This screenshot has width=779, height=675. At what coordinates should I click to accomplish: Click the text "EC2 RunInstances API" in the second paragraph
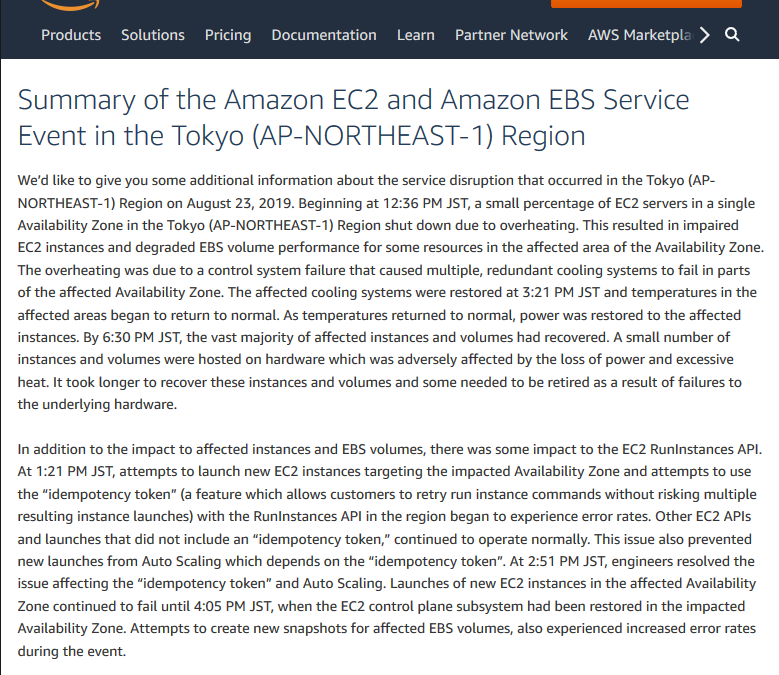(x=691, y=449)
